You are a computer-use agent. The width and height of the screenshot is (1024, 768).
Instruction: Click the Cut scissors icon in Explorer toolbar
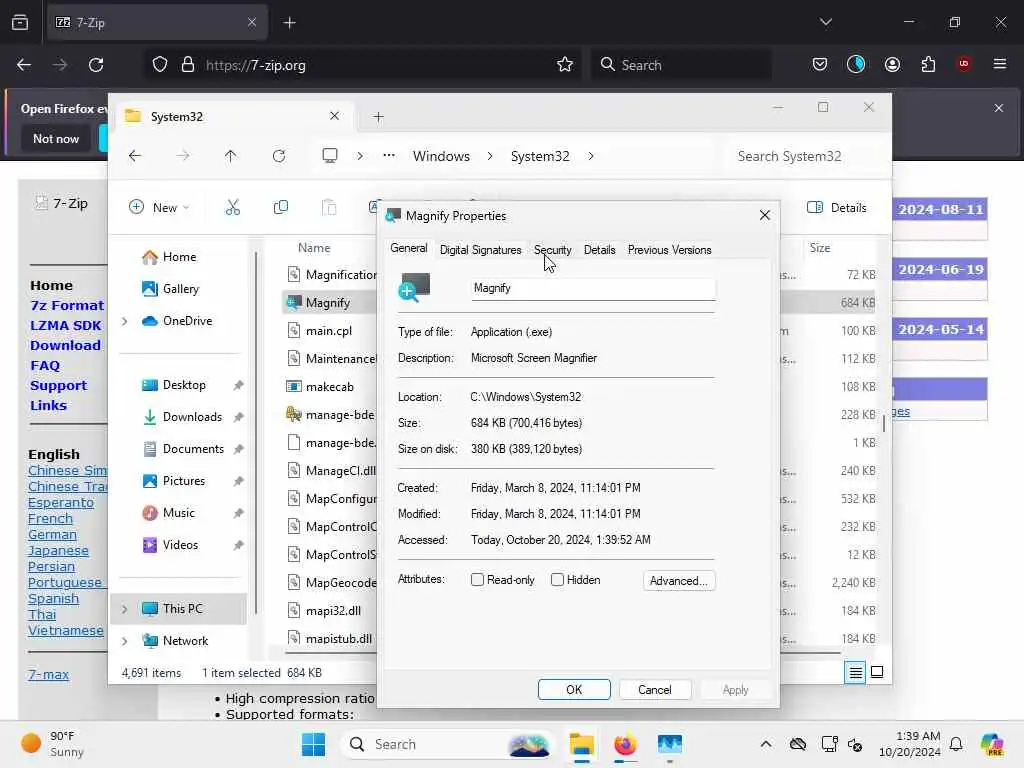232,208
